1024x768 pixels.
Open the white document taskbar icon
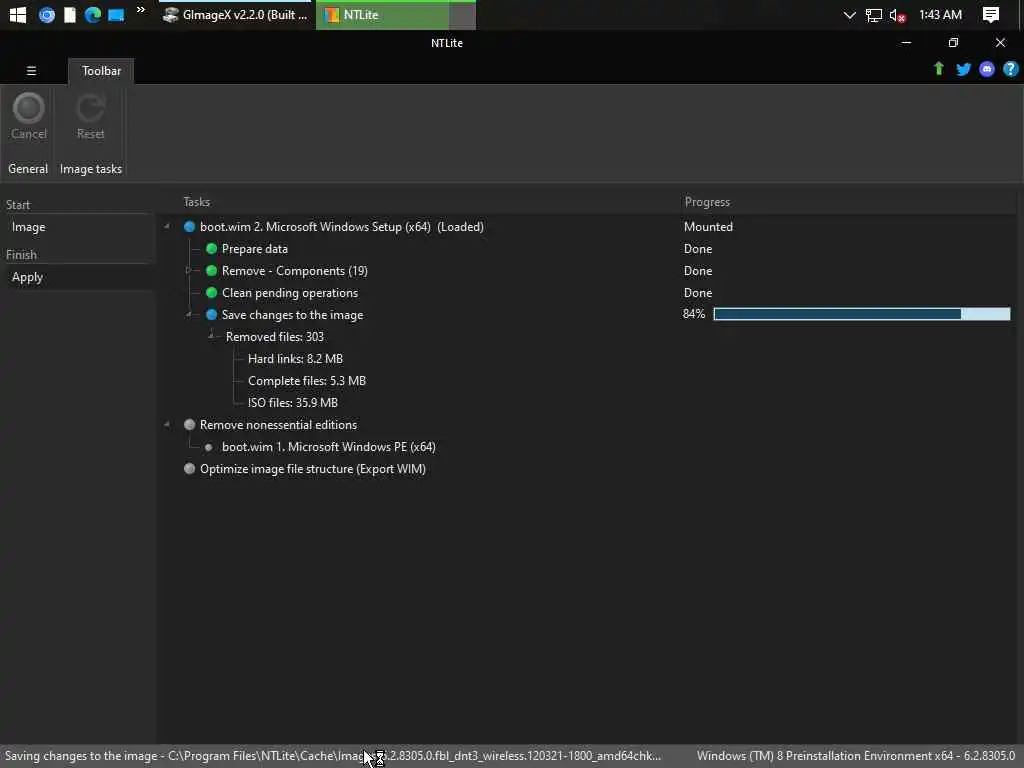coord(69,14)
